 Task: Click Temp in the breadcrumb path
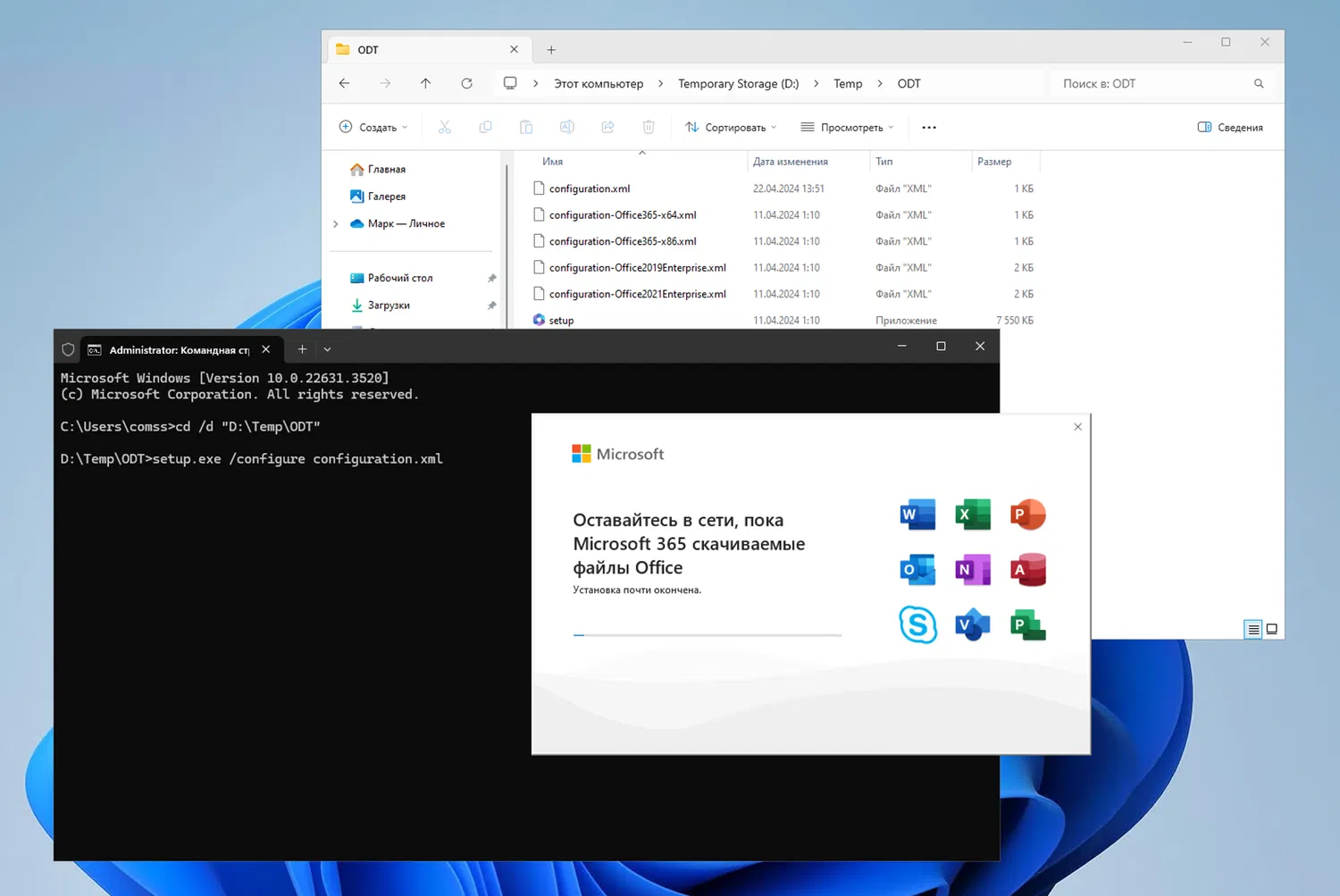848,83
